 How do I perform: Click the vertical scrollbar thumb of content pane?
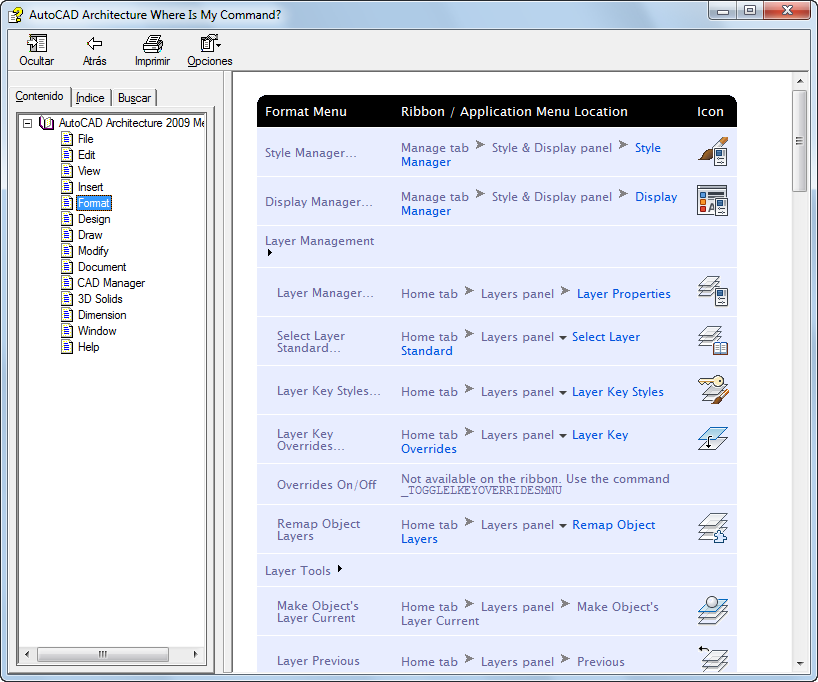pos(799,141)
